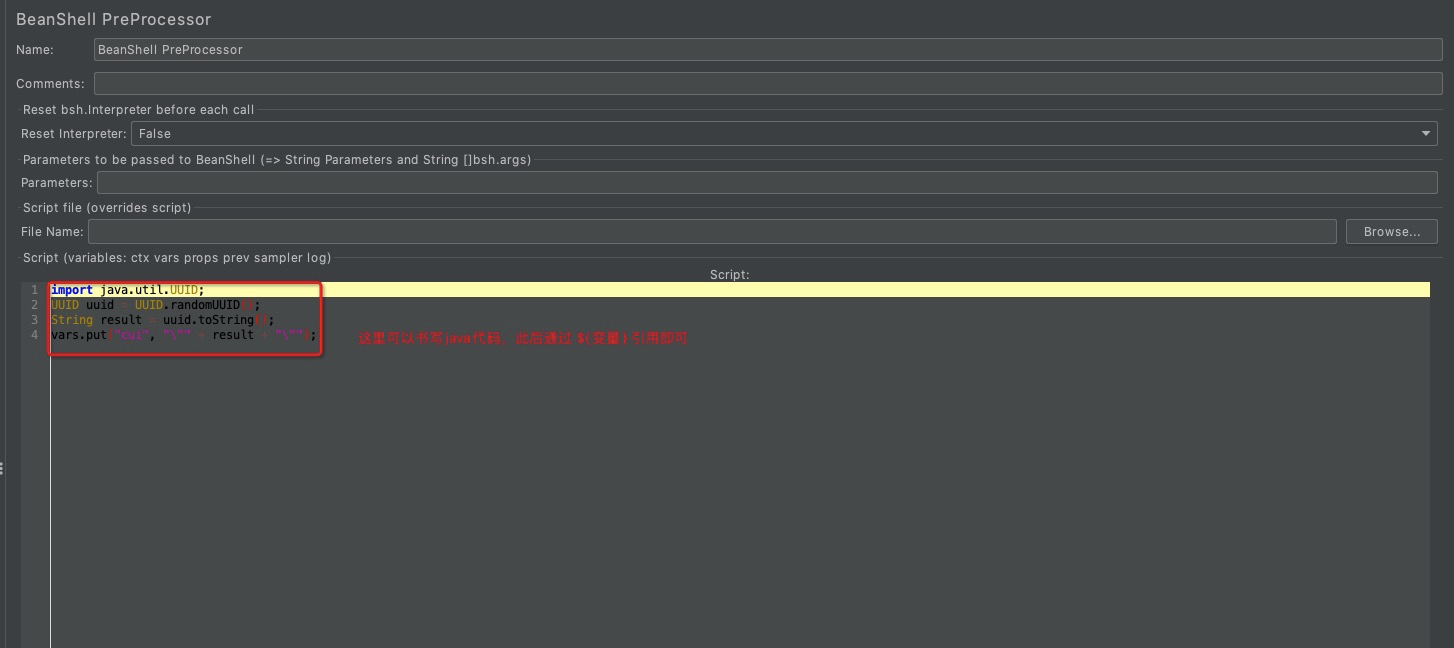Click line number 4 in the gutter
Screen dimensions: 1454x648
[34, 335]
